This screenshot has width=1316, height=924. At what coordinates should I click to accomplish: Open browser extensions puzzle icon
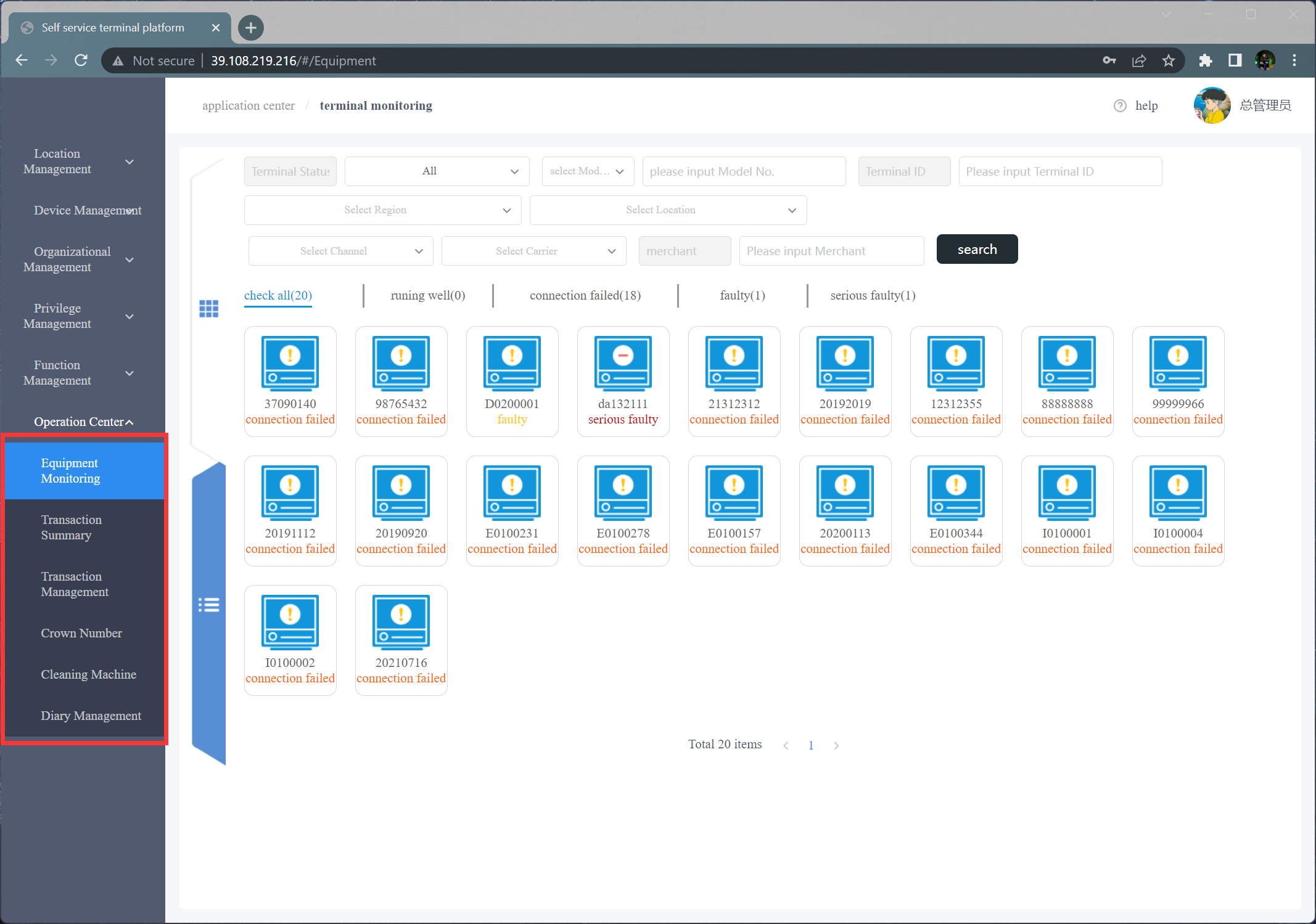pos(1205,60)
